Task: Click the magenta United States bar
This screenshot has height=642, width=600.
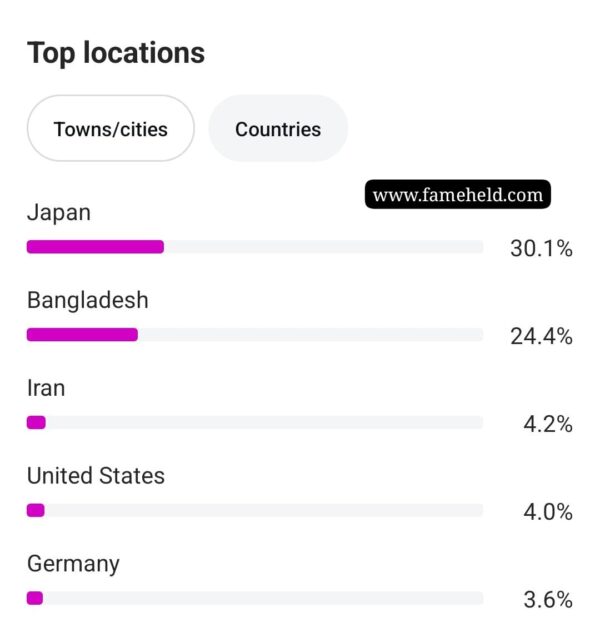Action: (x=36, y=511)
